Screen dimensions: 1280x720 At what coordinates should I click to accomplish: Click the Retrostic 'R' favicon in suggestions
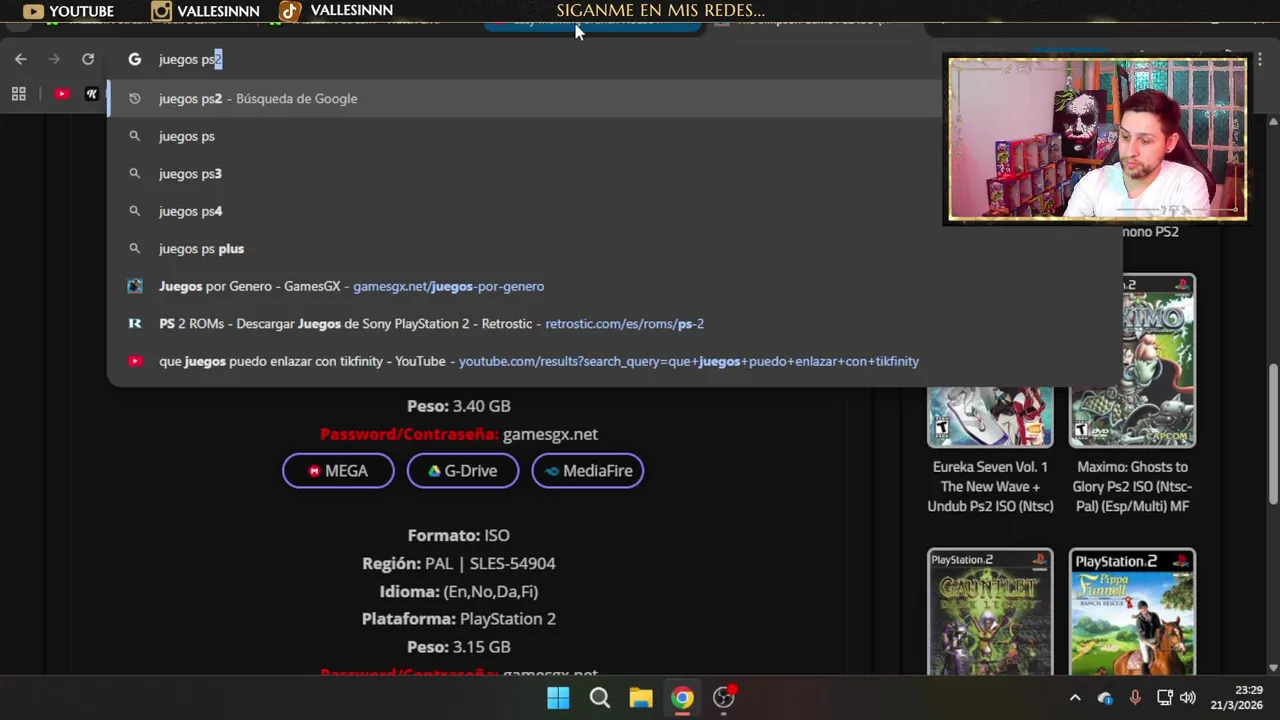pyautogui.click(x=135, y=323)
